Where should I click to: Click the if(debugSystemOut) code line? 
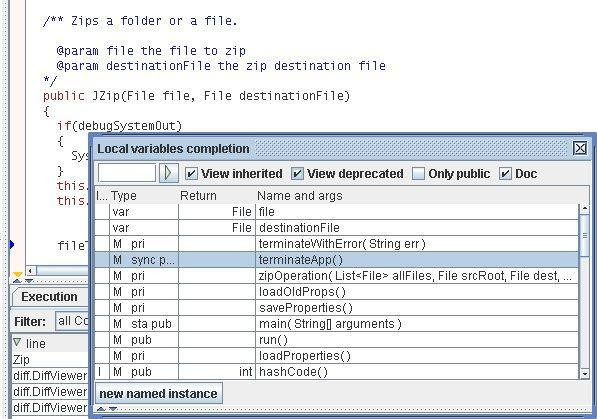tap(120, 126)
